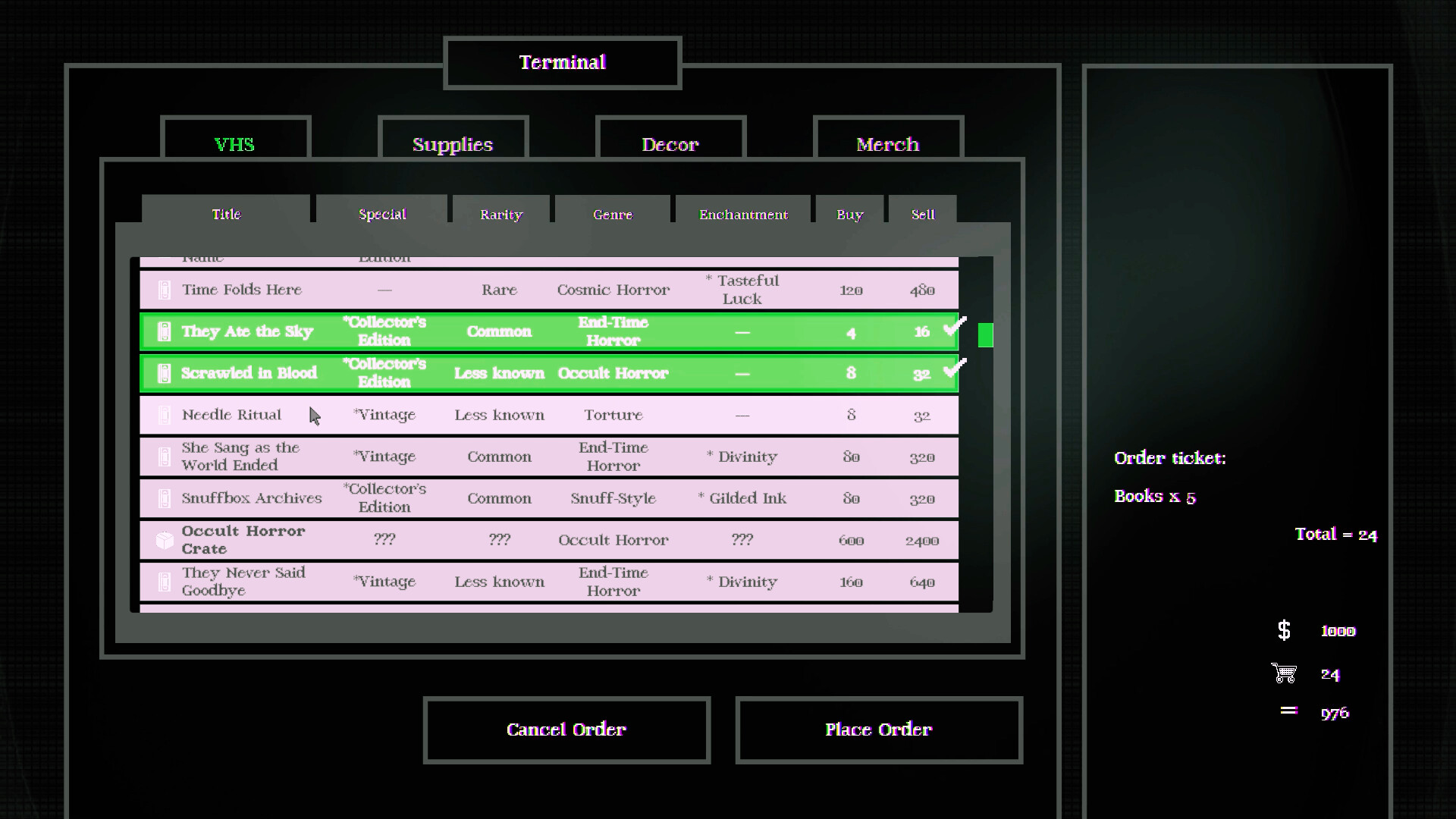Image resolution: width=1456 pixels, height=819 pixels.
Task: Click the green scrollbar handle on the list
Action: [985, 334]
